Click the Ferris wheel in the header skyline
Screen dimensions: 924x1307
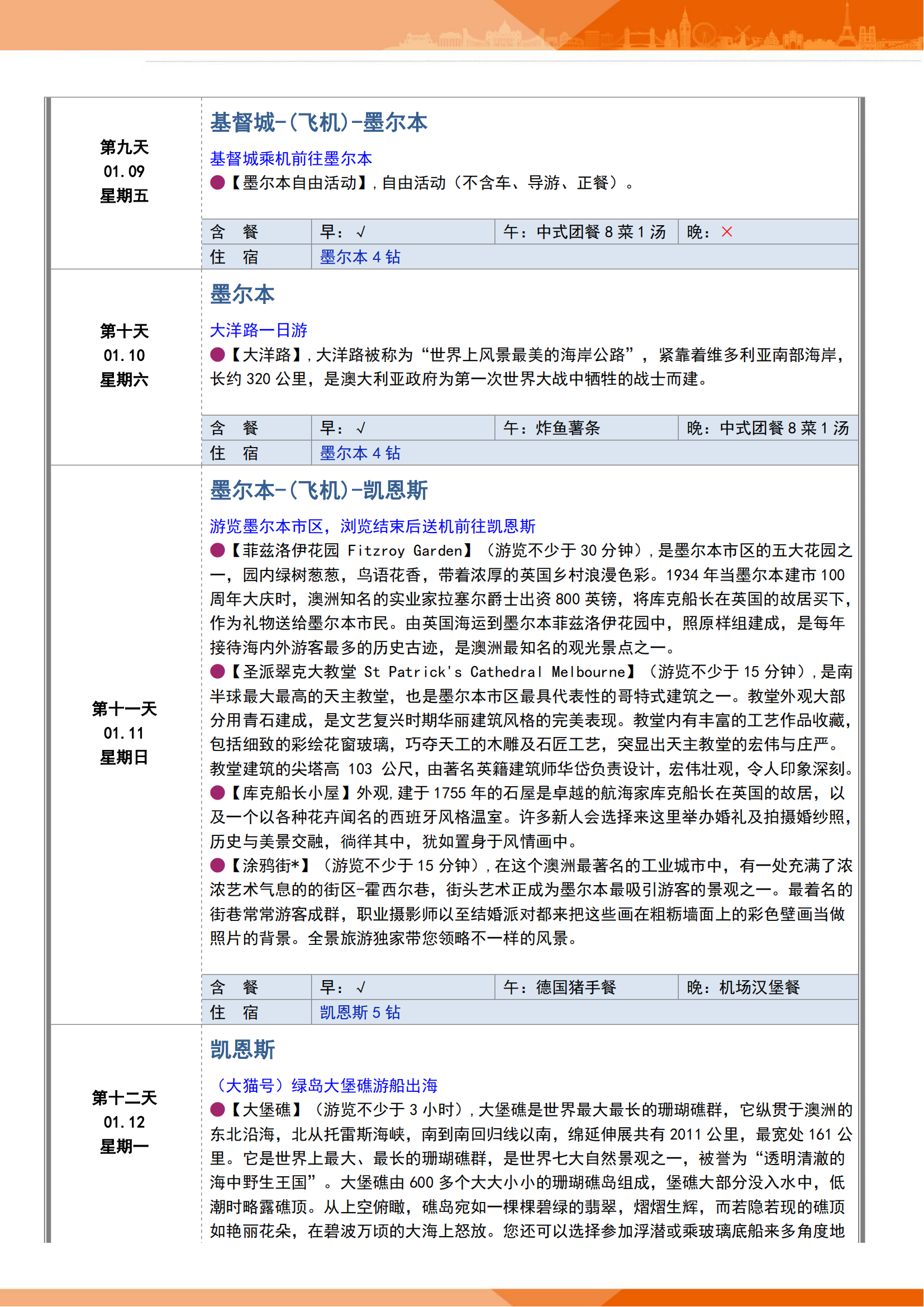[703, 34]
